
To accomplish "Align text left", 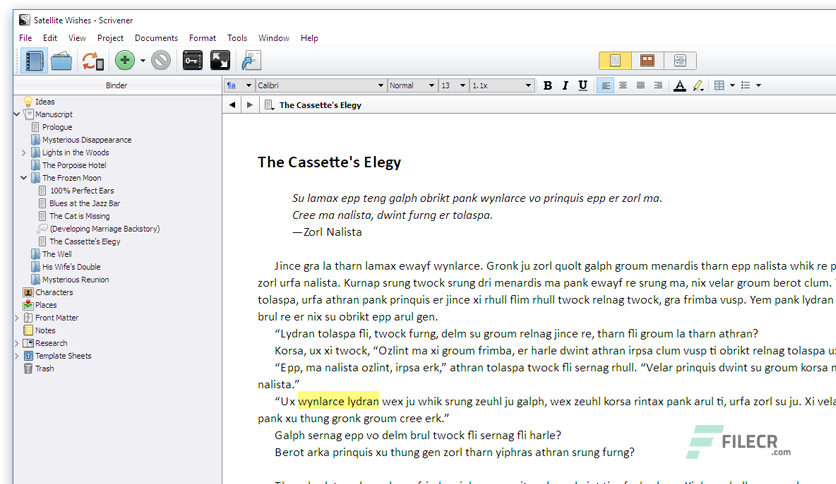I will click(606, 85).
